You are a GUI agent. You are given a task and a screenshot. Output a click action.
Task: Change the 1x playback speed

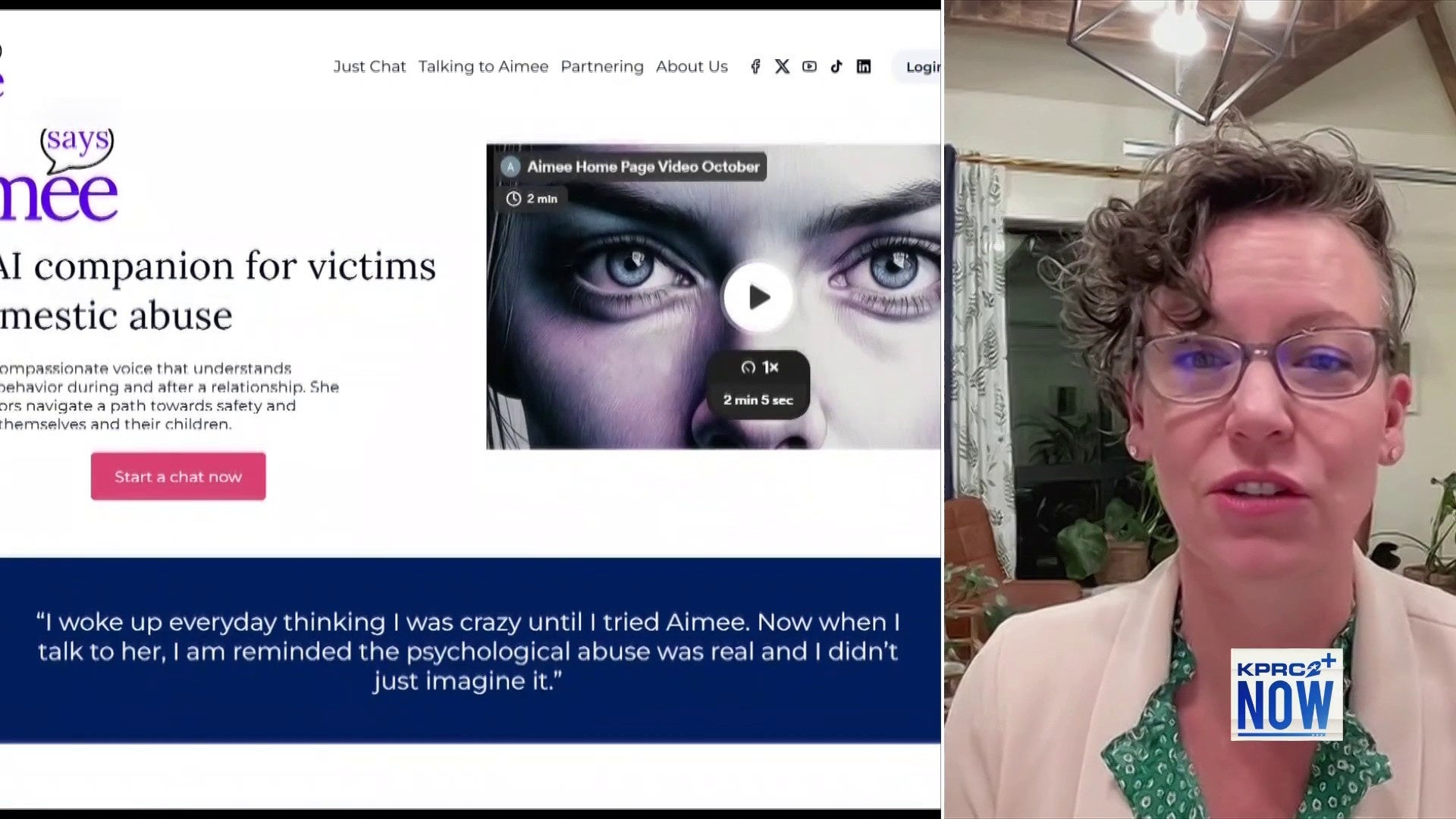(759, 368)
